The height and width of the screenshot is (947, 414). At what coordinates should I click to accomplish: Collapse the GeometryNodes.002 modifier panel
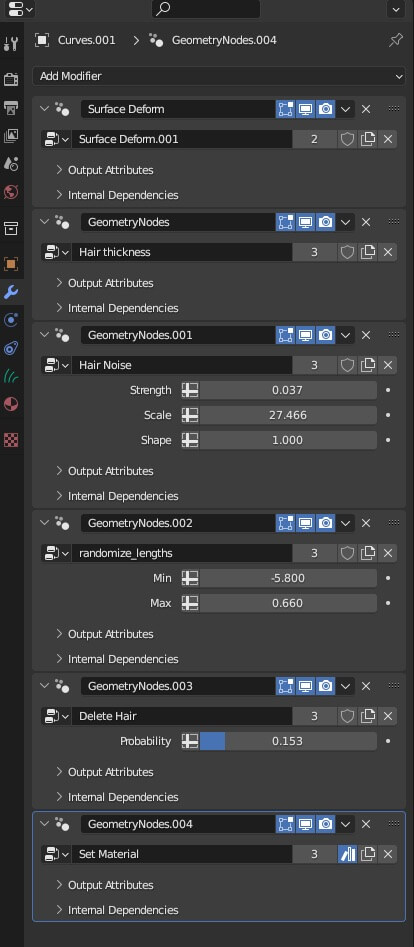coord(44,522)
